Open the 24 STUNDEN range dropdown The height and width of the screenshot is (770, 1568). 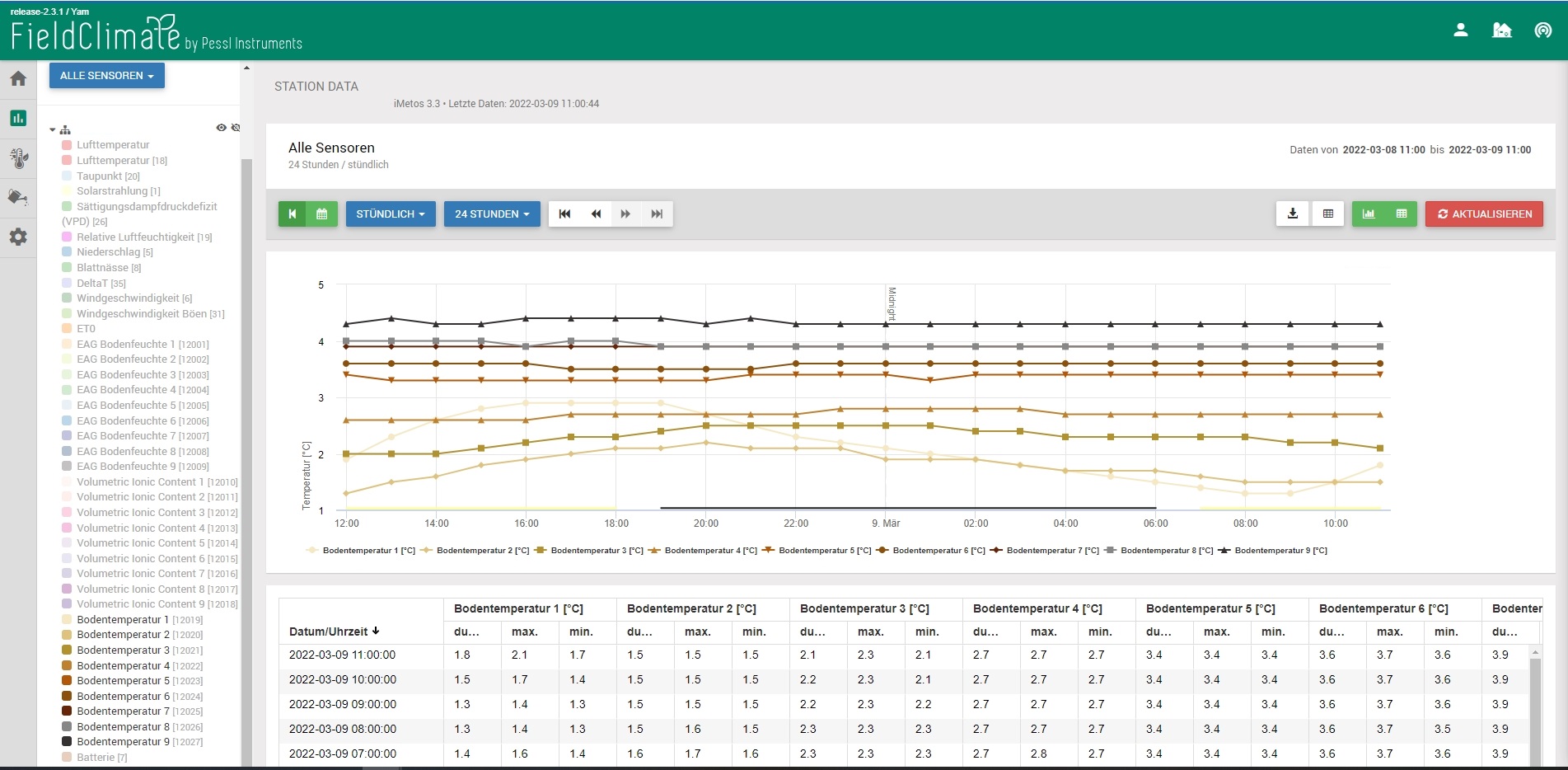pyautogui.click(x=492, y=214)
